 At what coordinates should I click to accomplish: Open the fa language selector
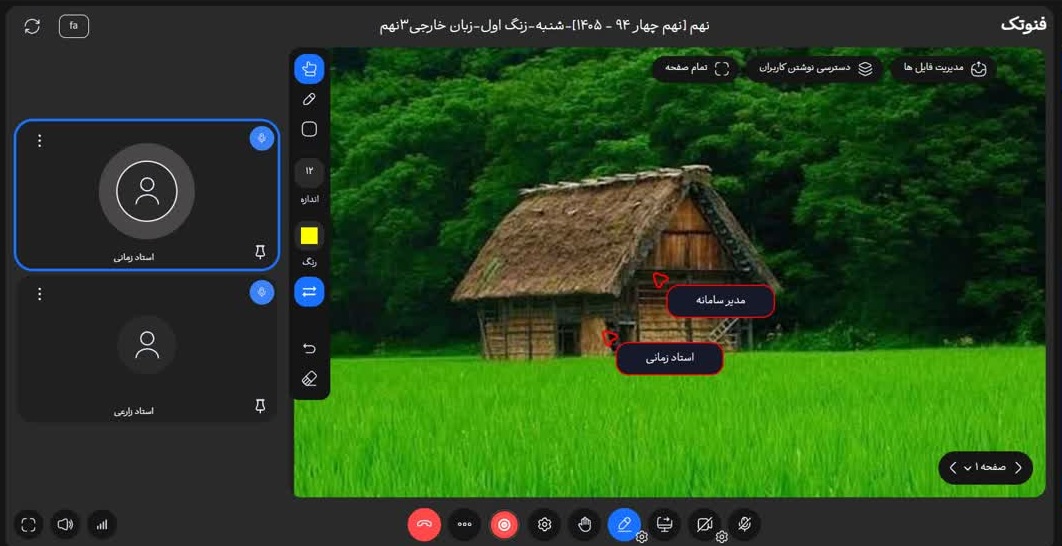click(74, 26)
